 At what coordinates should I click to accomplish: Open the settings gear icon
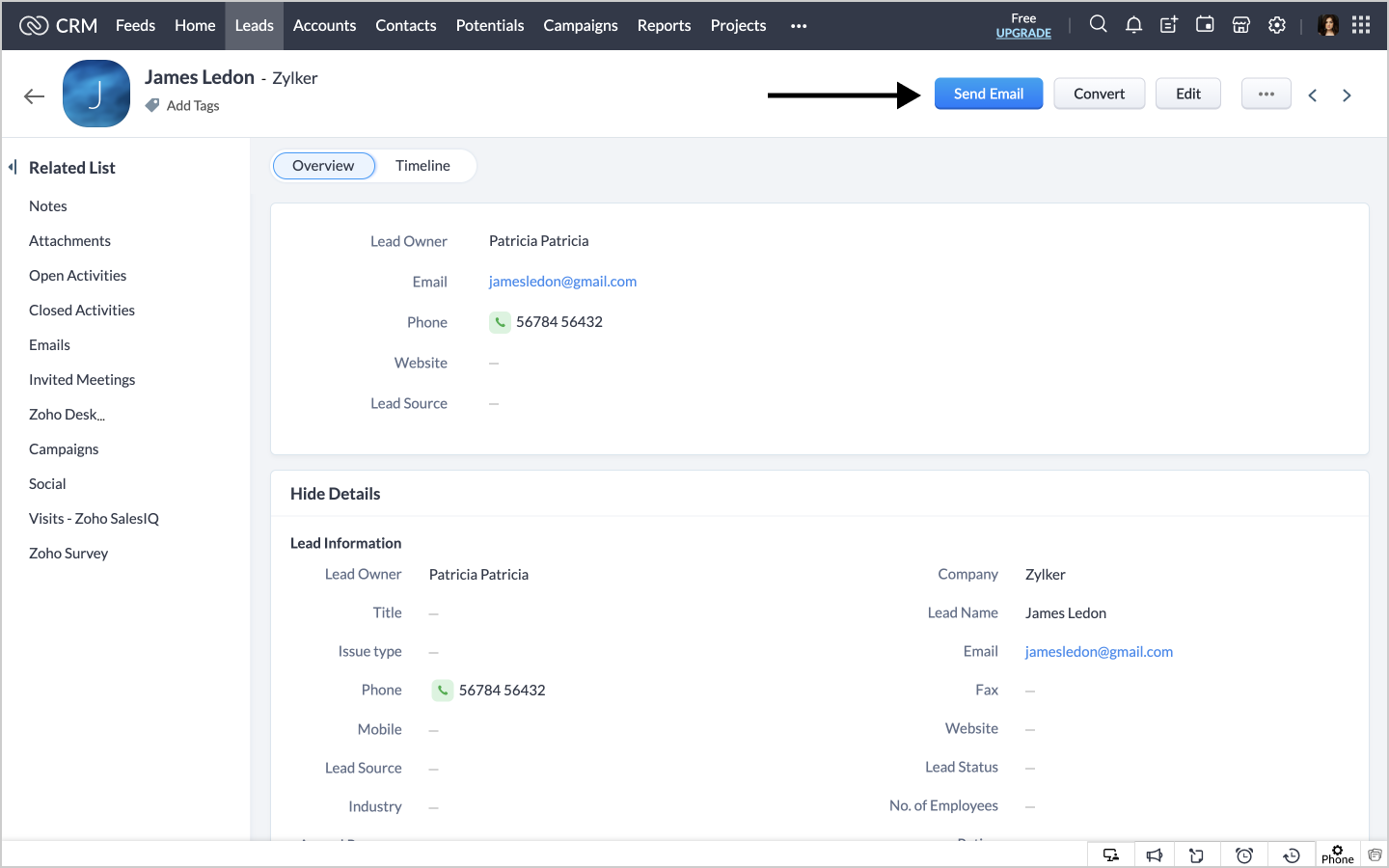click(1277, 25)
